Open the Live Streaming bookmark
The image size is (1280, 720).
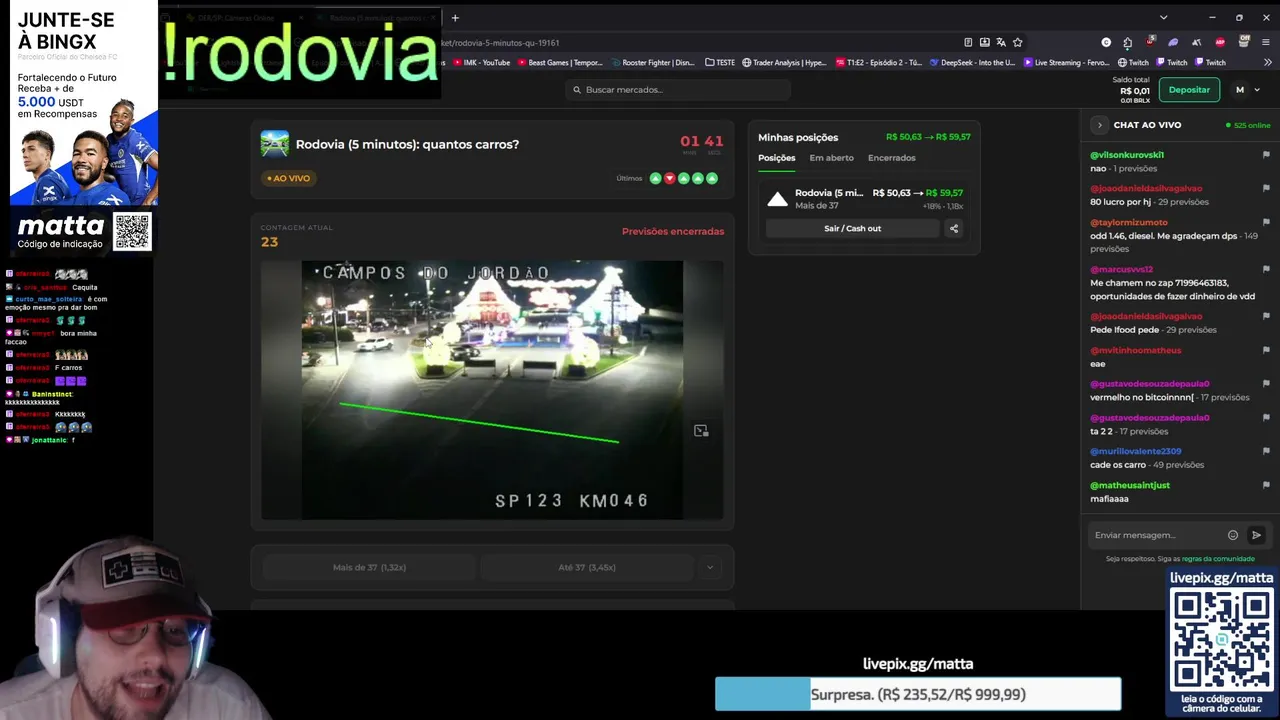coord(1066,62)
